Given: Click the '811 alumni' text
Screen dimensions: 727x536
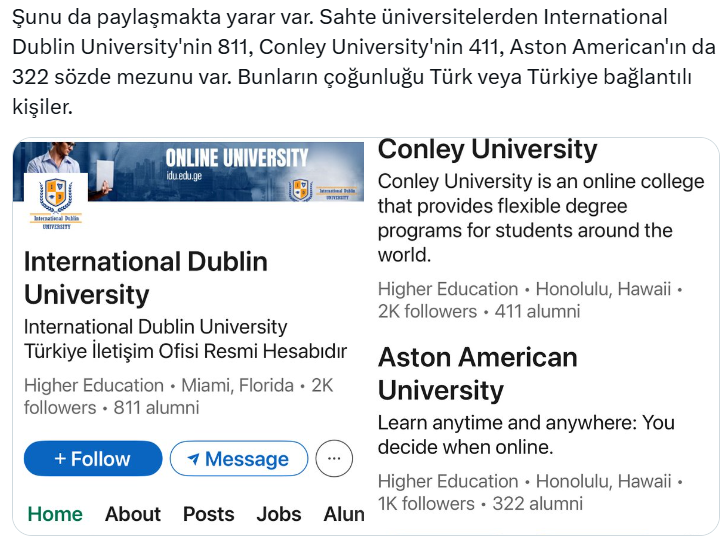Looking at the screenshot, I should tap(156, 408).
